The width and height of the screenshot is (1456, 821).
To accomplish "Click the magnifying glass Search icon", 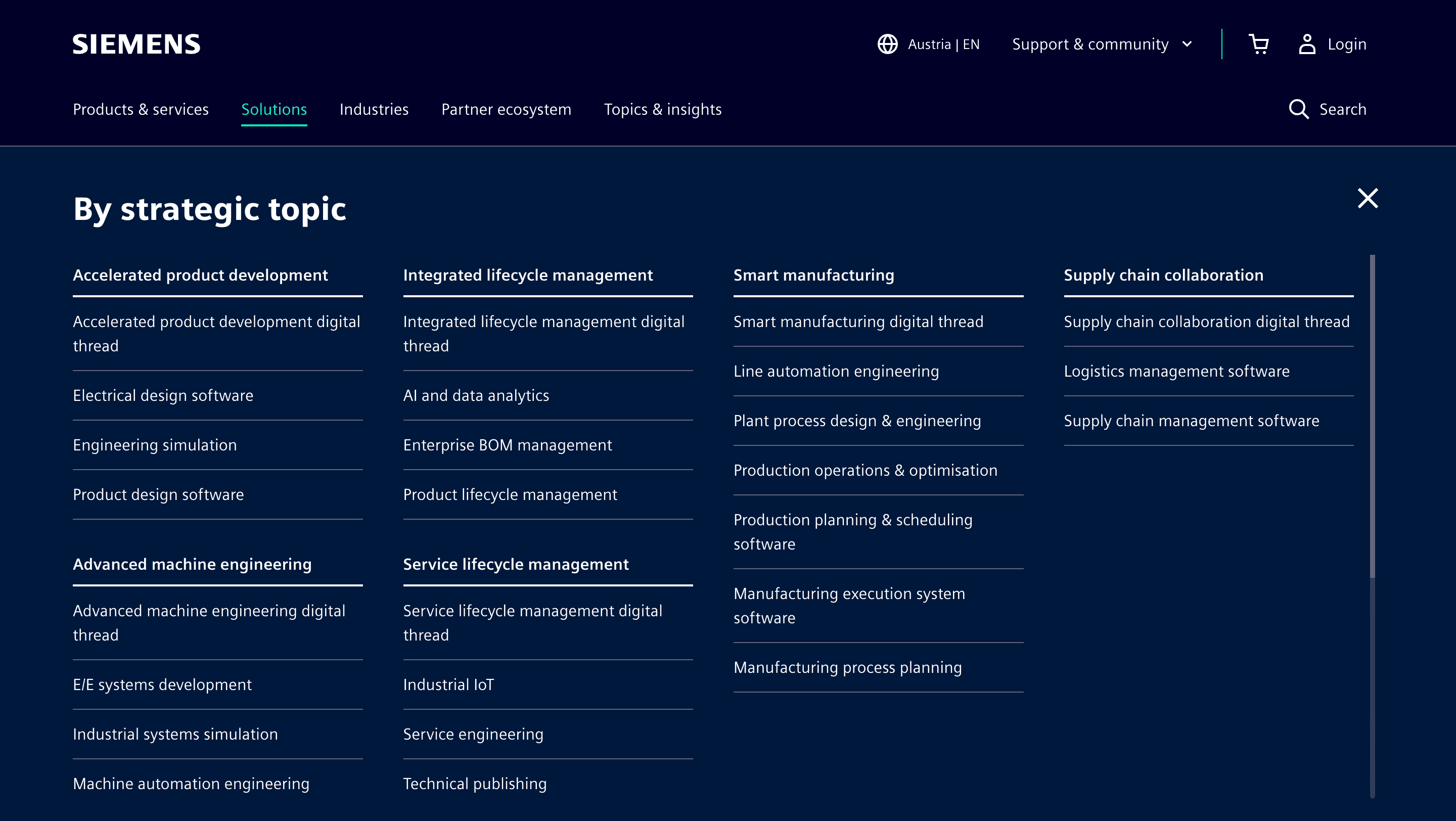I will click(x=1298, y=109).
